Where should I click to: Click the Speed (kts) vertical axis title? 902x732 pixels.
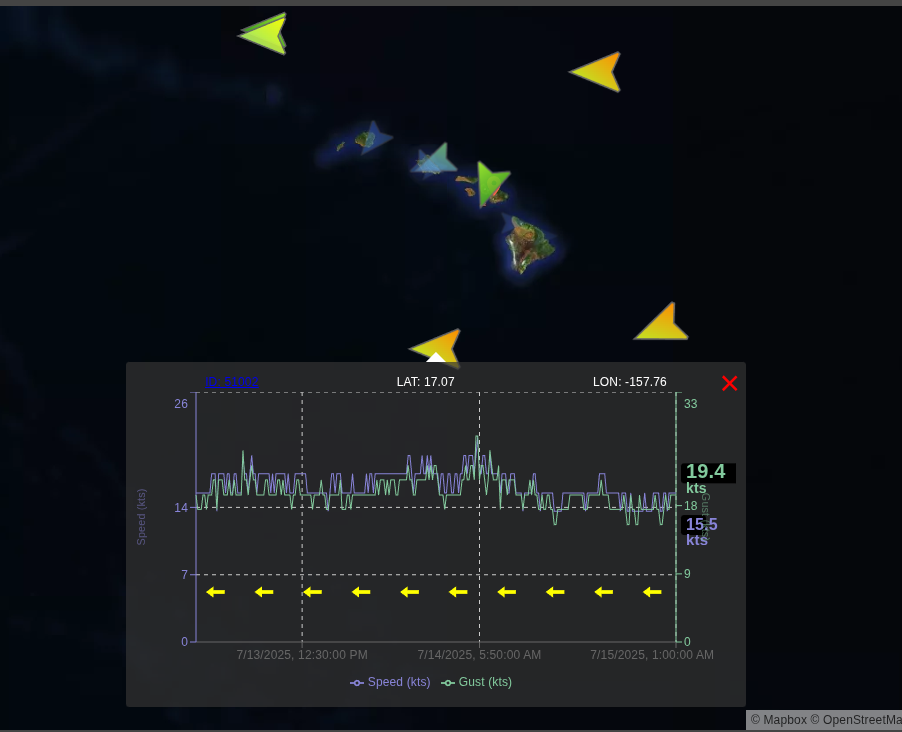click(x=142, y=517)
